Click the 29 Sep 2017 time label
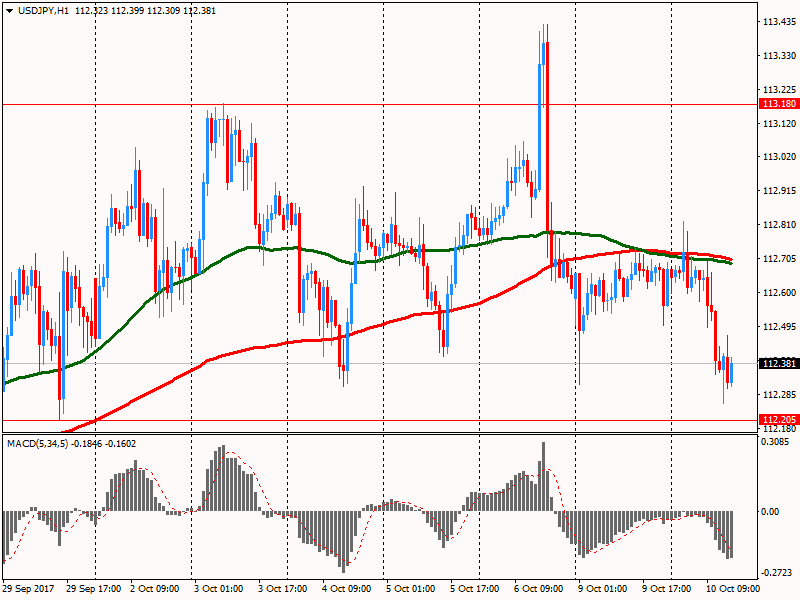800x600 pixels. (29, 589)
